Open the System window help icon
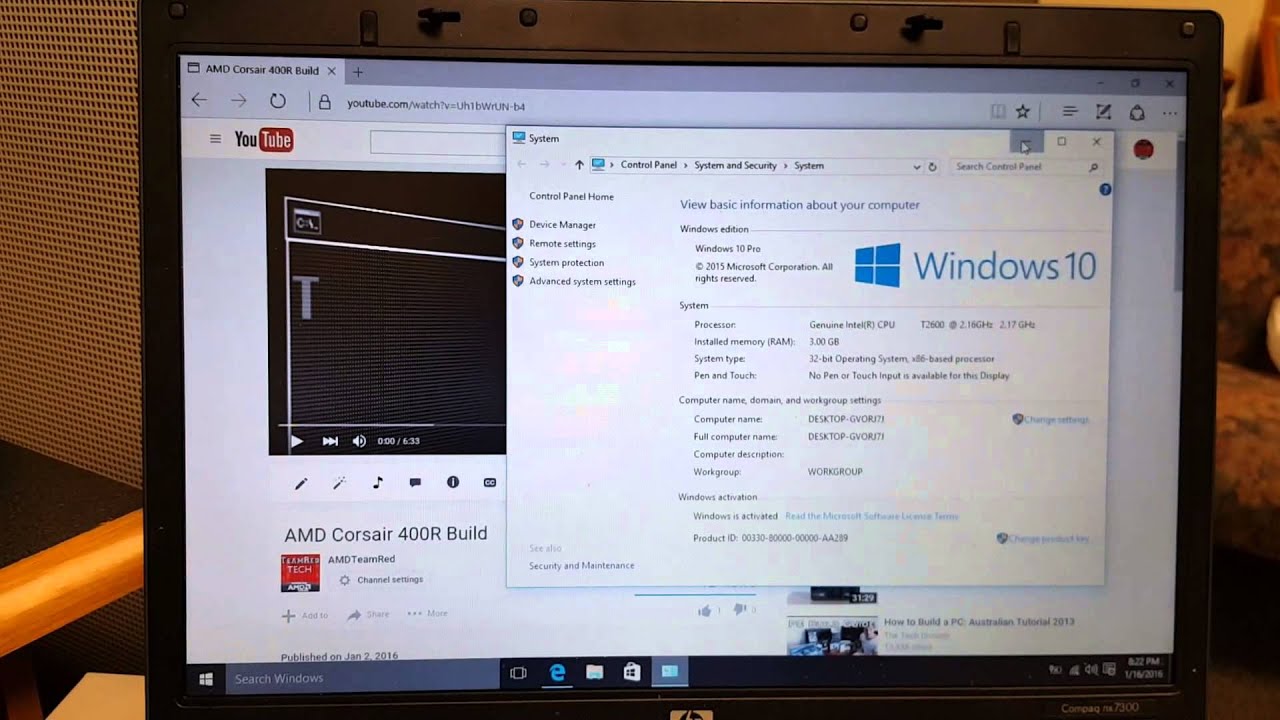The image size is (1280, 720). 1104,189
